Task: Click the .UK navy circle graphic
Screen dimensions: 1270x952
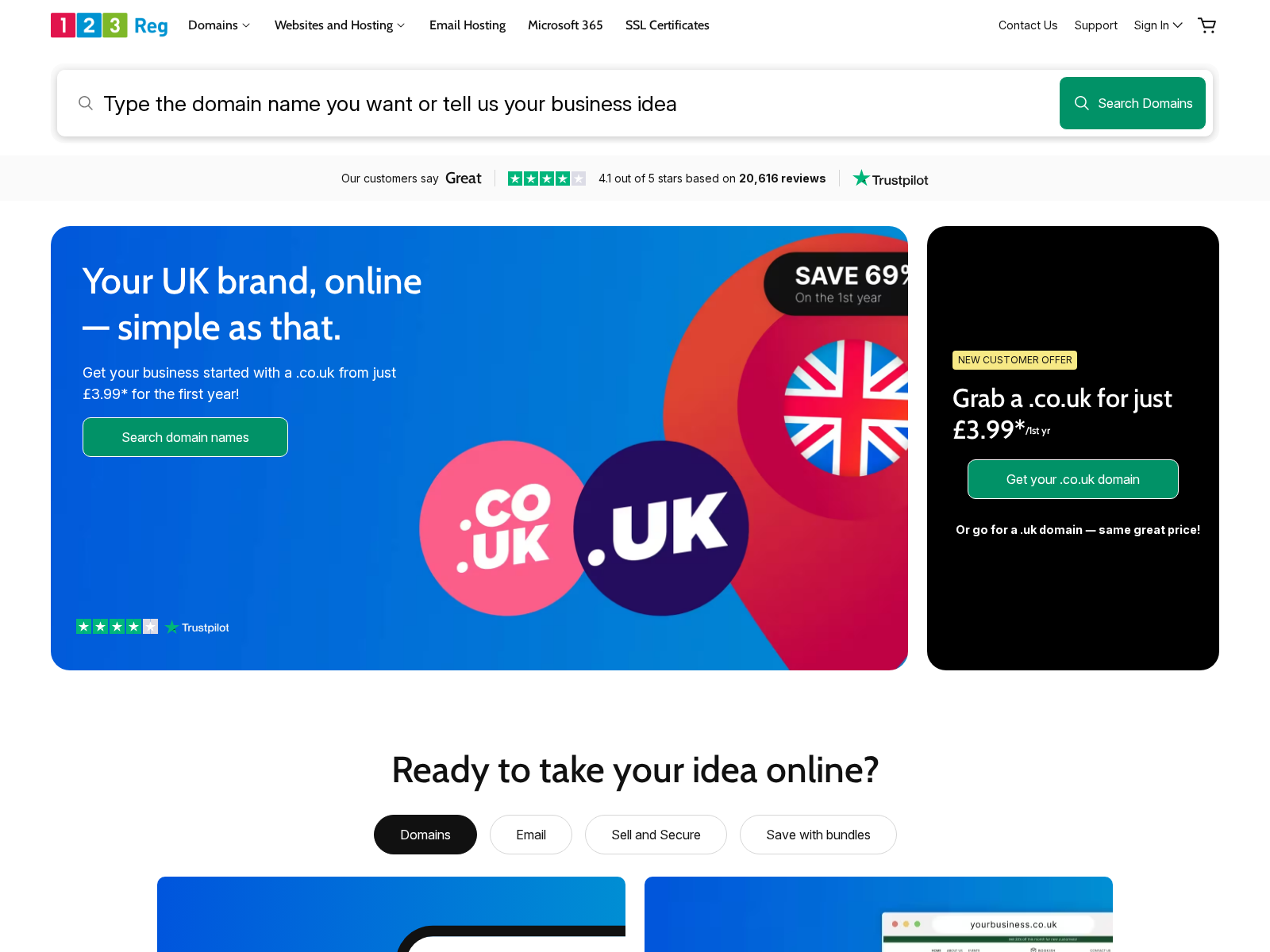Action: pos(661,528)
